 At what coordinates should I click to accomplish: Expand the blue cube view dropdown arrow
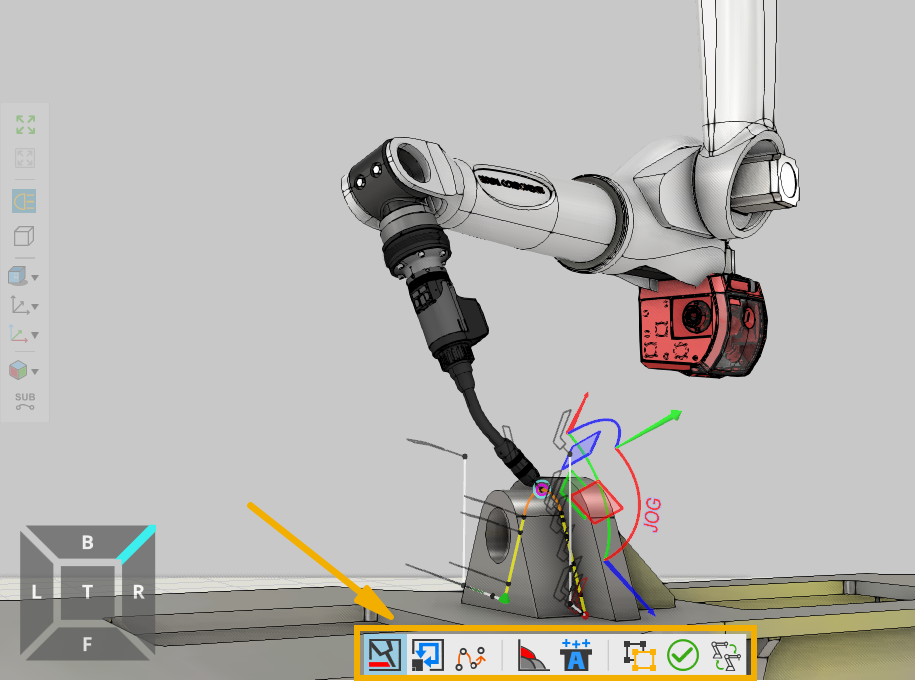coord(36,278)
